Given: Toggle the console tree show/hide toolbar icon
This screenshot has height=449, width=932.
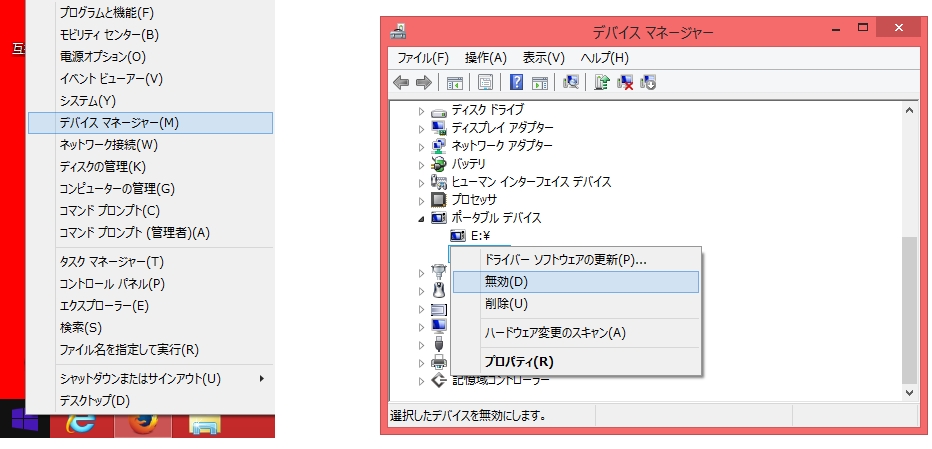Looking at the screenshot, I should pos(455,83).
